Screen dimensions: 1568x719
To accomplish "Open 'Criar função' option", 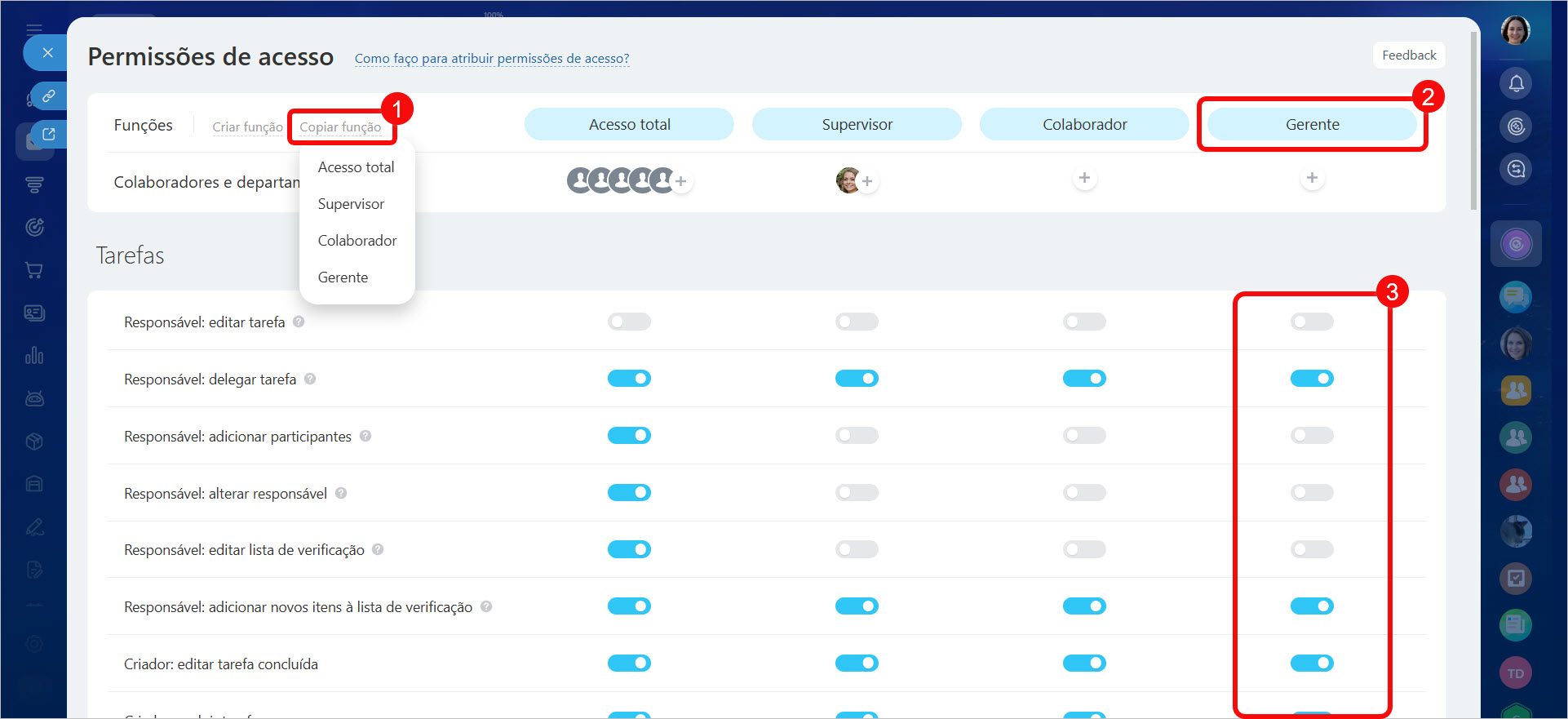I will pos(247,127).
